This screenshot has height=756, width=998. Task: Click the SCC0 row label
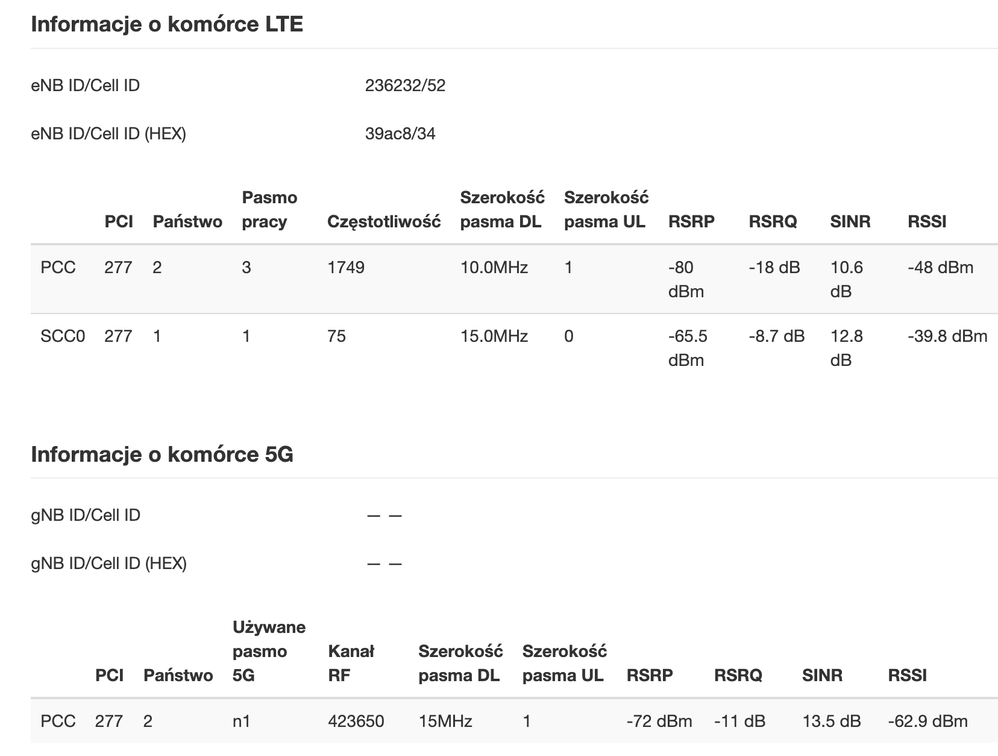(62, 337)
